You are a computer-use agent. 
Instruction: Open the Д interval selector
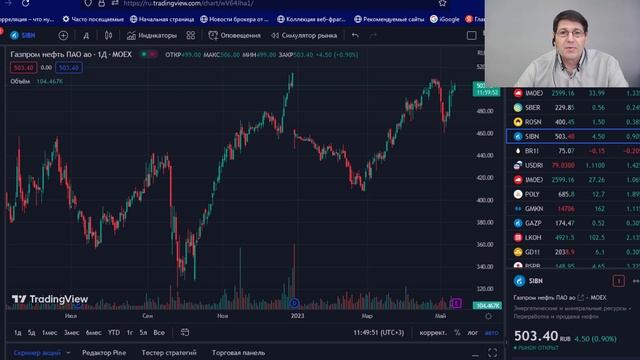point(86,36)
